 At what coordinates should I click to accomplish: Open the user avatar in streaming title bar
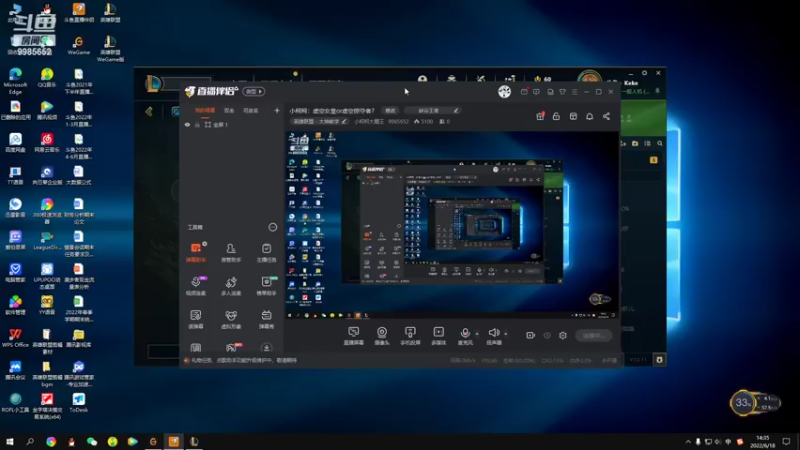click(505, 91)
